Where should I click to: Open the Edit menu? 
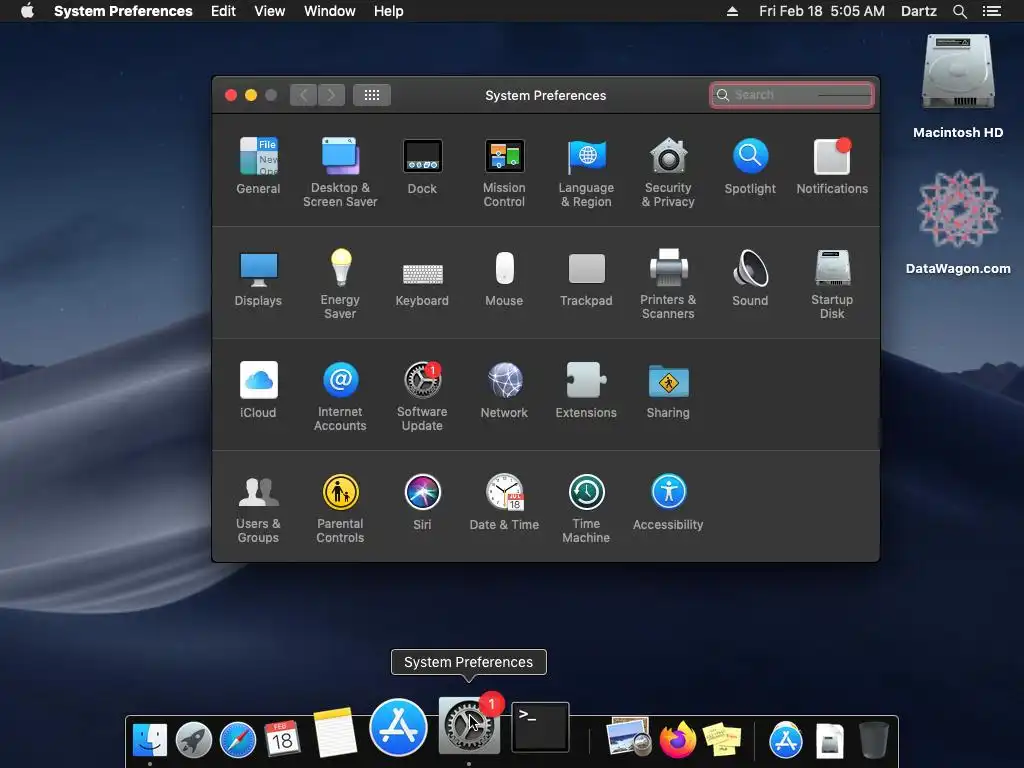(223, 11)
